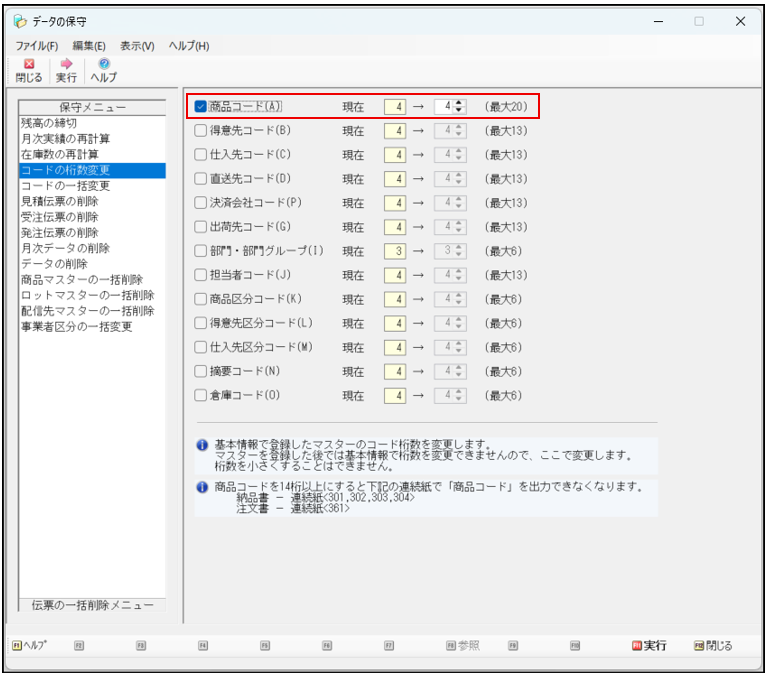The image size is (769, 675).
Task: Open 伝票の一括削除メニュー at the panel bottom
Action: pos(92,605)
